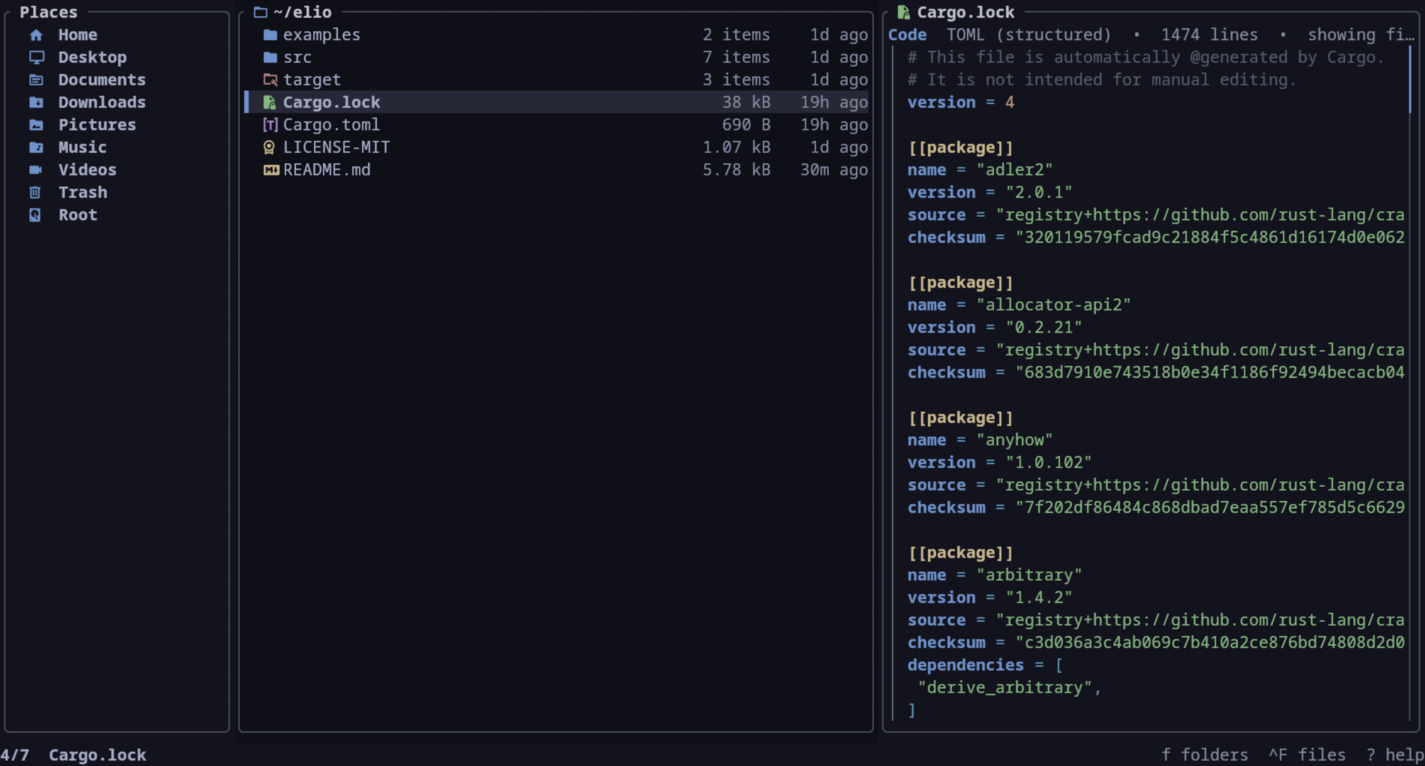This screenshot has height=766, width=1425.
Task: Click the Downloads icon in the sidebar
Action: pyautogui.click(x=37, y=102)
